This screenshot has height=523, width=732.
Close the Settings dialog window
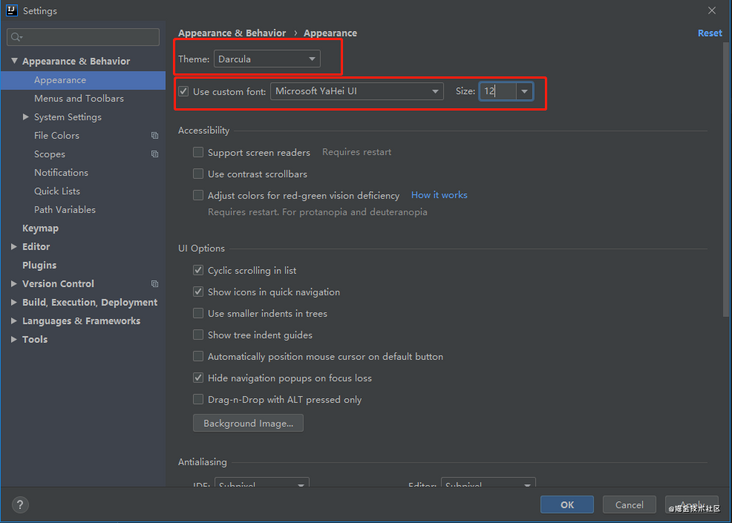712,11
